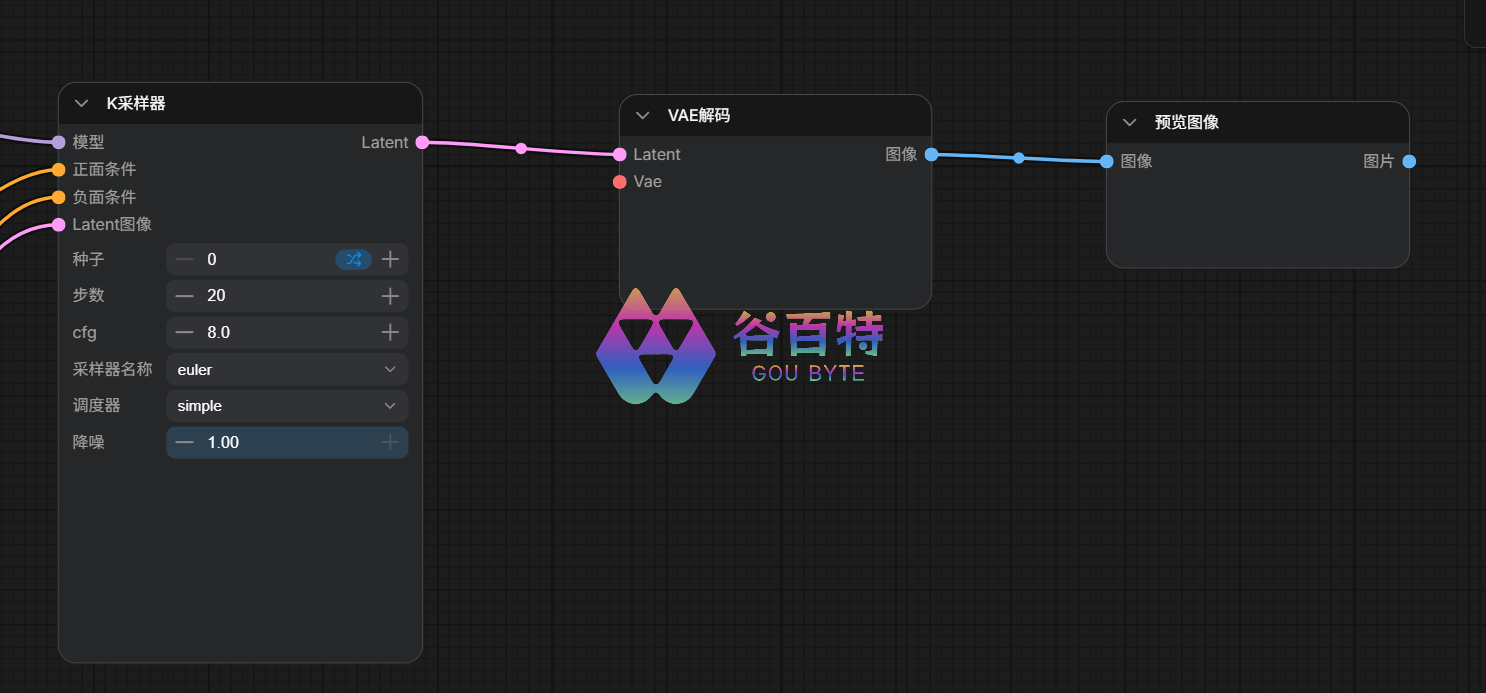Collapse the 预览图像 node
This screenshot has height=693, width=1486.
[1130, 122]
